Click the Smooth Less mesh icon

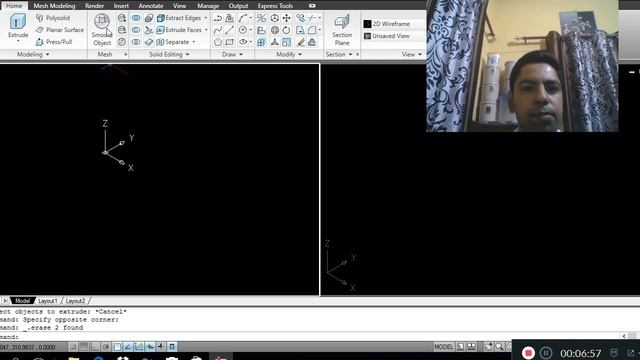pyautogui.click(x=122, y=30)
